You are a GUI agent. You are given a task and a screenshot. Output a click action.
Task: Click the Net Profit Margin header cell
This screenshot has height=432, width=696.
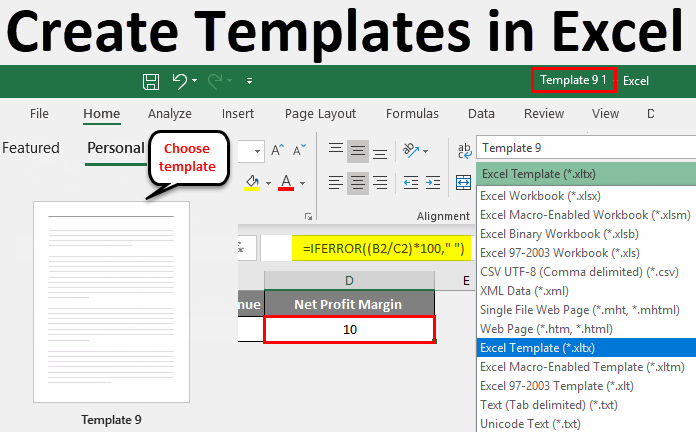coord(349,304)
